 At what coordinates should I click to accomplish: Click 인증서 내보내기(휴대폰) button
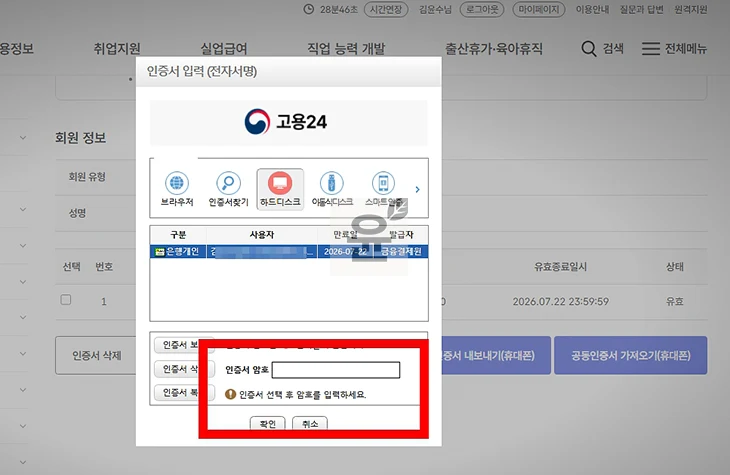pyautogui.click(x=496, y=355)
